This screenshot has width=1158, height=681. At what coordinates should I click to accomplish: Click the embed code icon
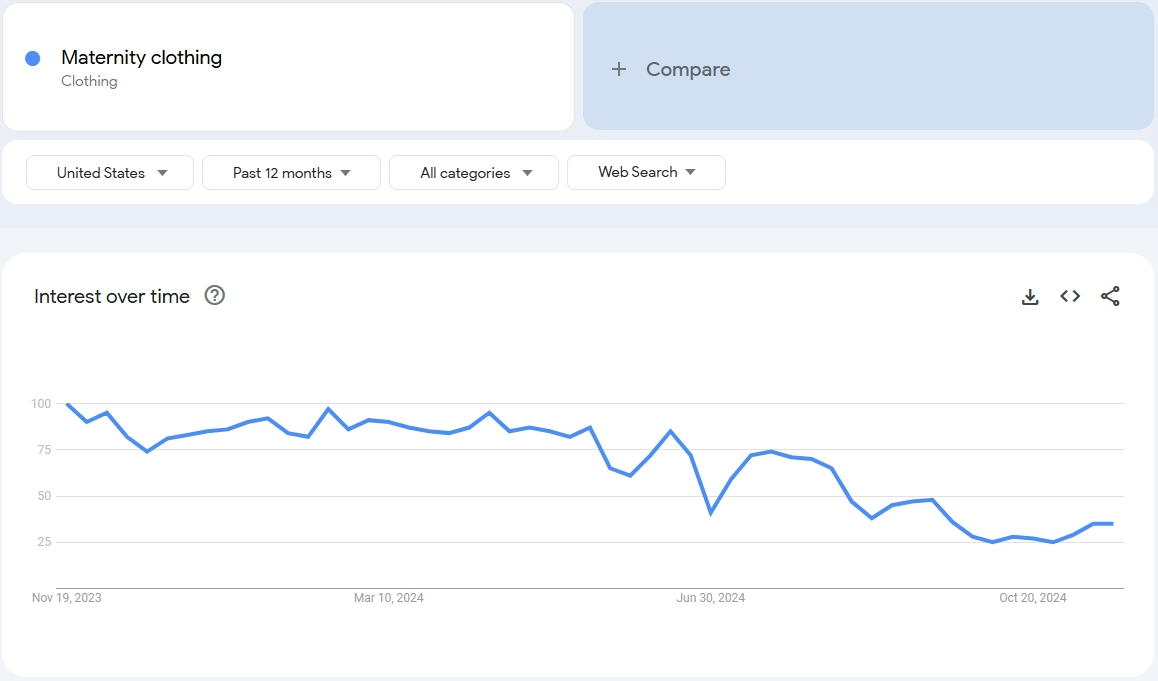click(x=1070, y=296)
